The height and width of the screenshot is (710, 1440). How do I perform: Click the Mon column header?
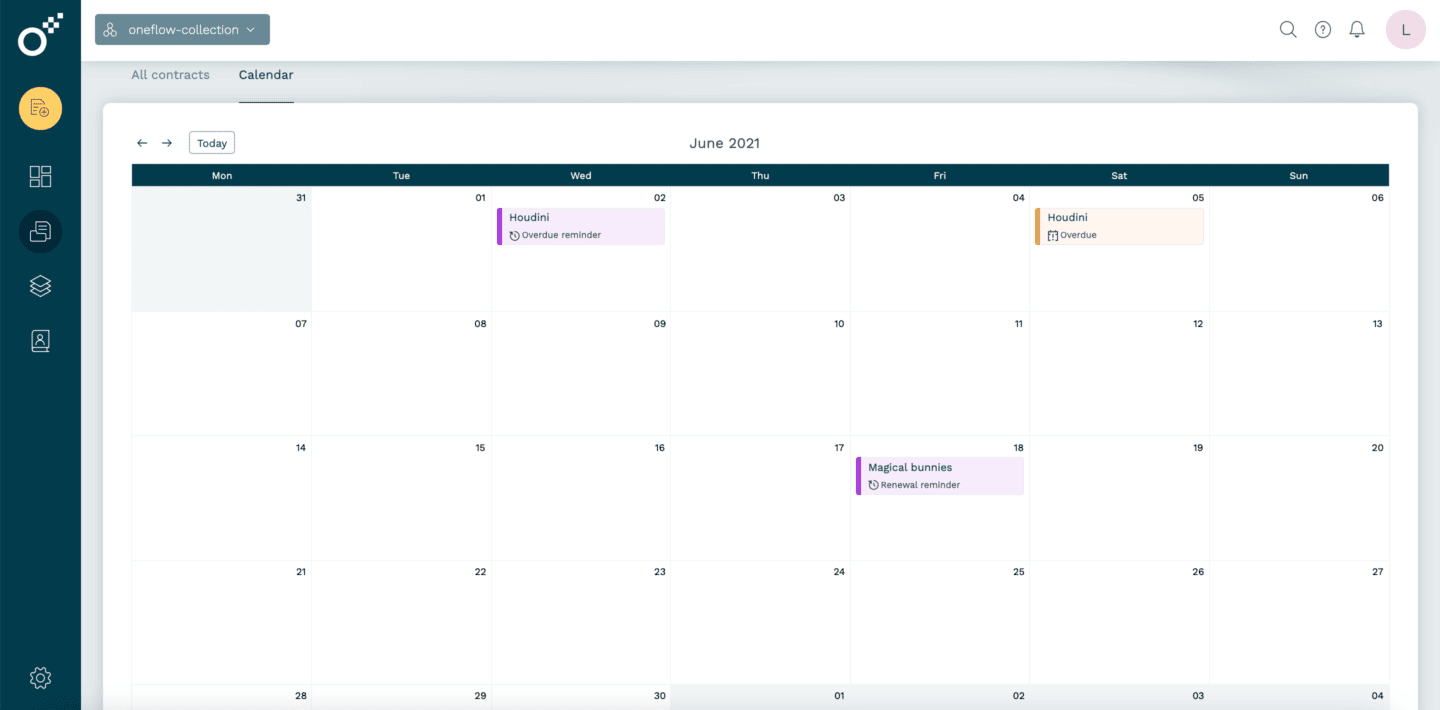point(222,176)
